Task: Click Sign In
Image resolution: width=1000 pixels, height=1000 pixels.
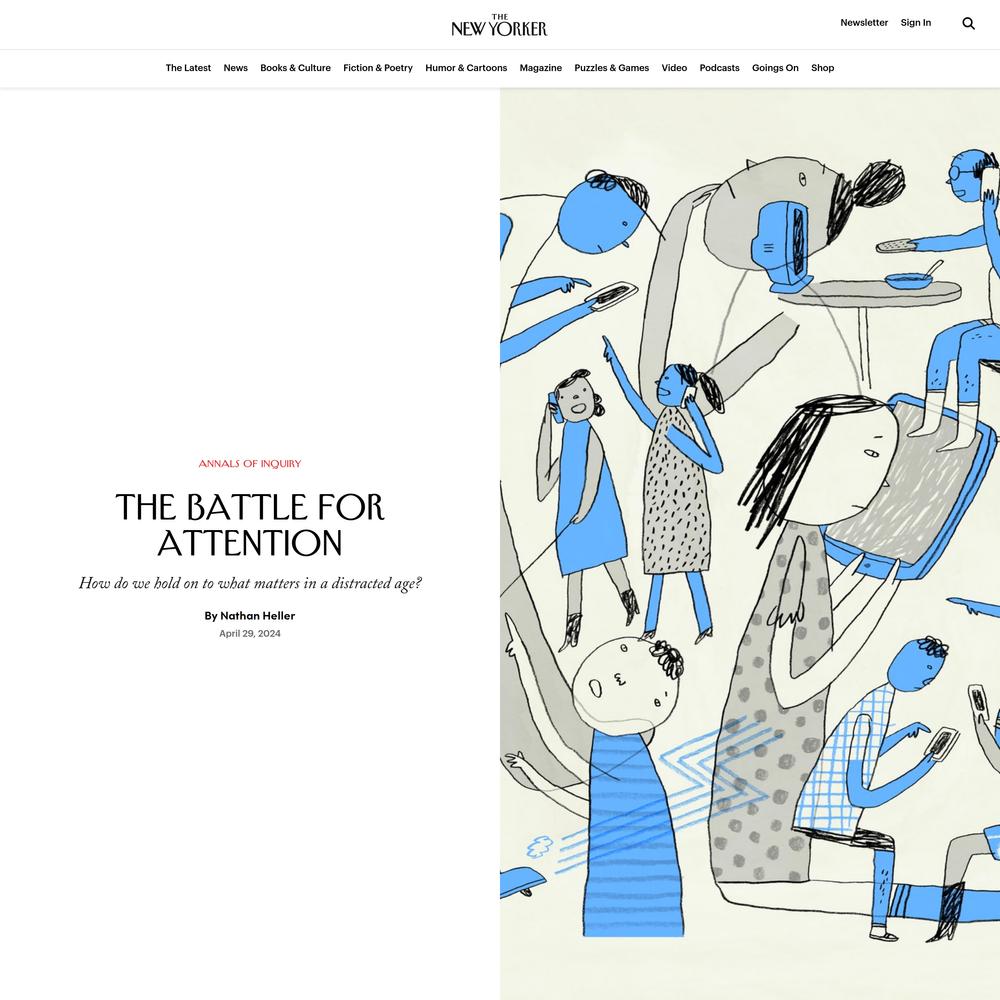Action: coord(915,22)
